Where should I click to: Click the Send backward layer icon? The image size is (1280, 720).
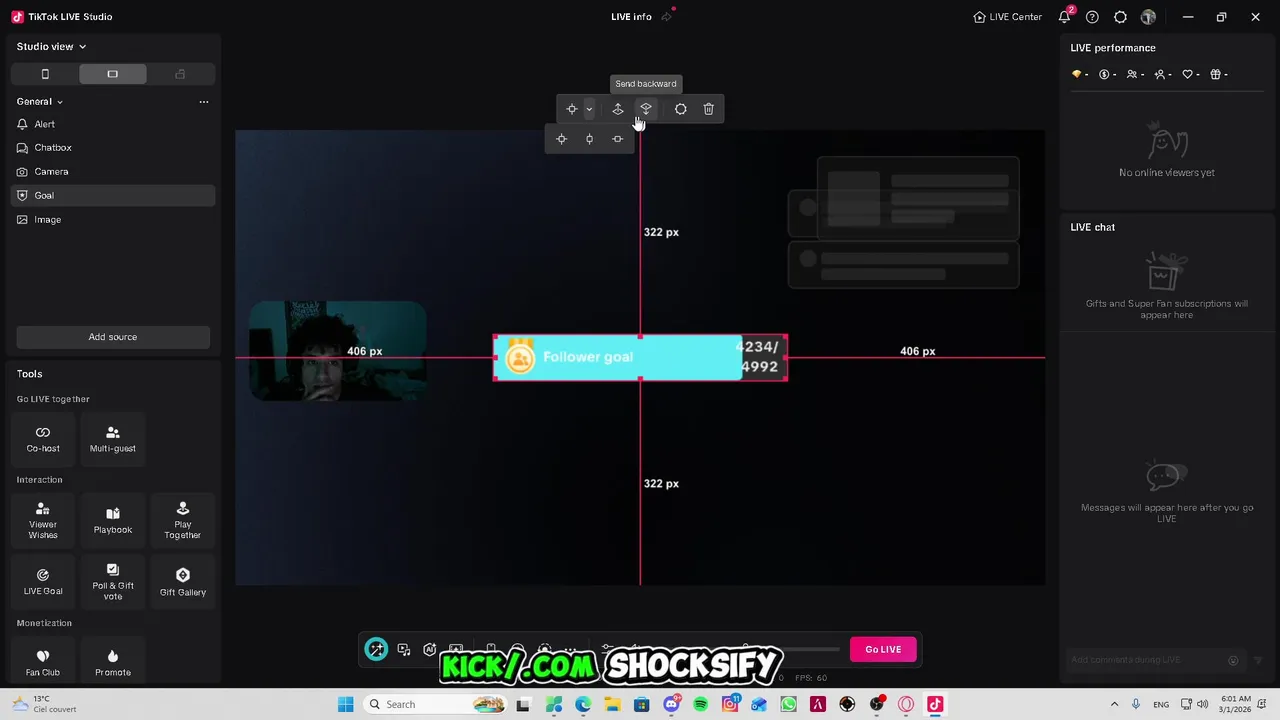pos(646,109)
